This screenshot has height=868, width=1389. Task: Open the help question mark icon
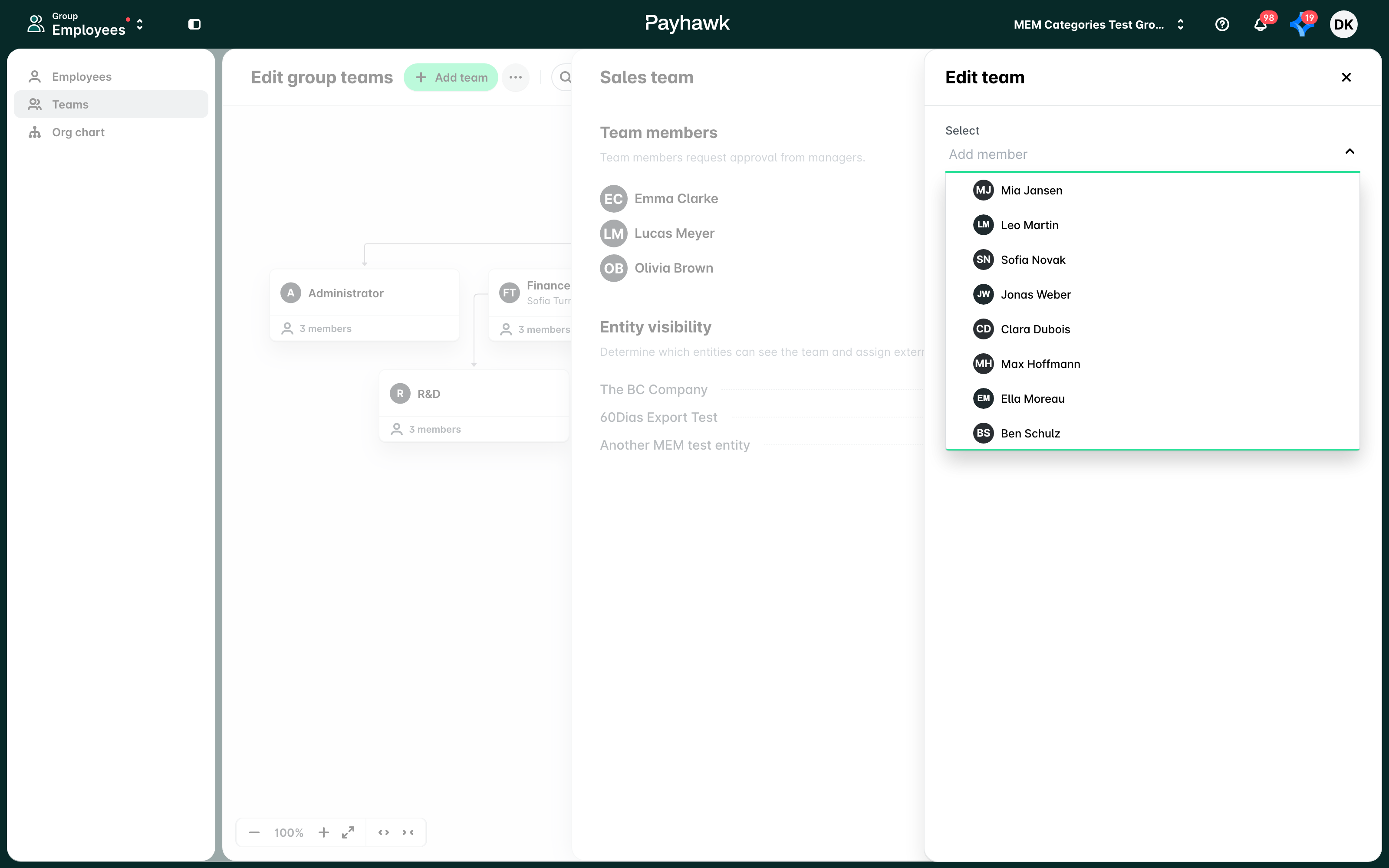point(1222,24)
